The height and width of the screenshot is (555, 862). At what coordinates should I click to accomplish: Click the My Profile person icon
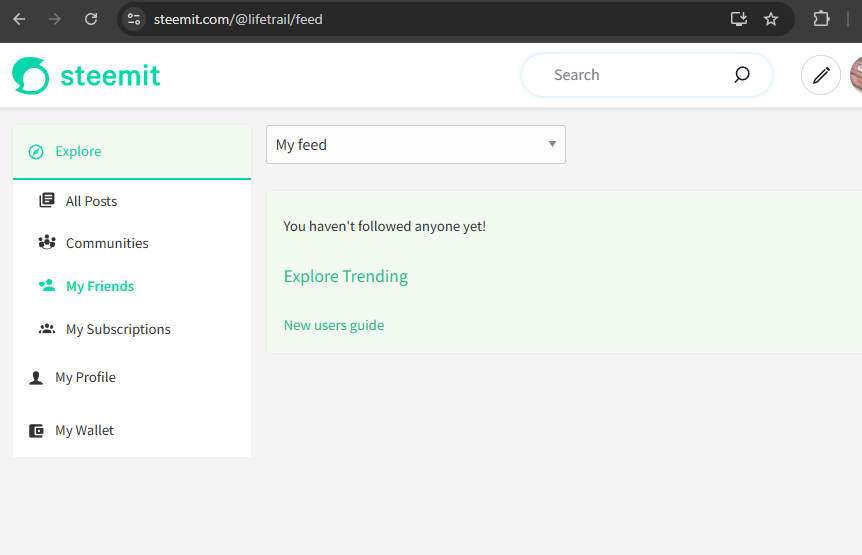coord(36,378)
